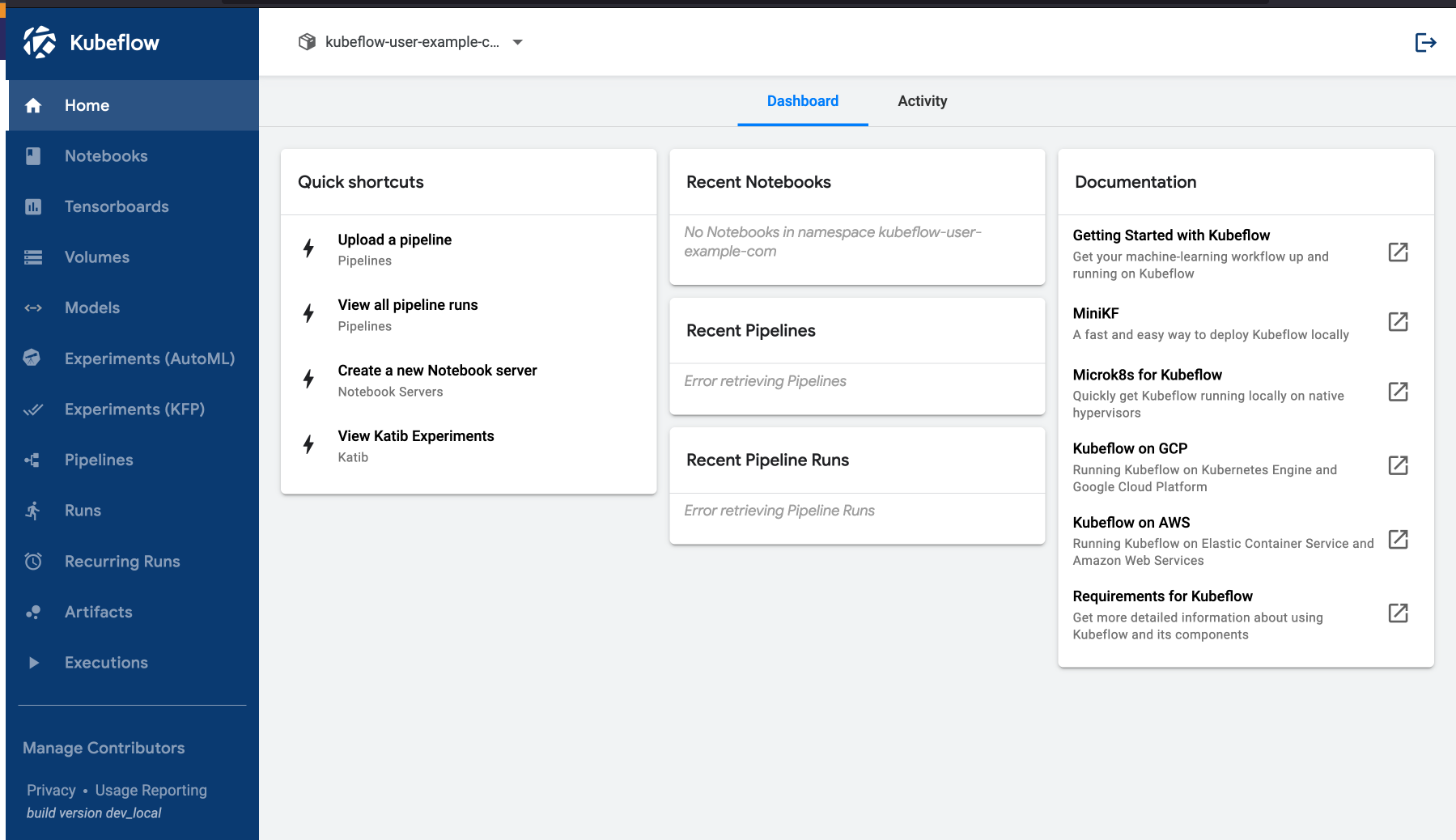The width and height of the screenshot is (1456, 840).
Task: Open Manage Contributors
Action: click(x=104, y=748)
